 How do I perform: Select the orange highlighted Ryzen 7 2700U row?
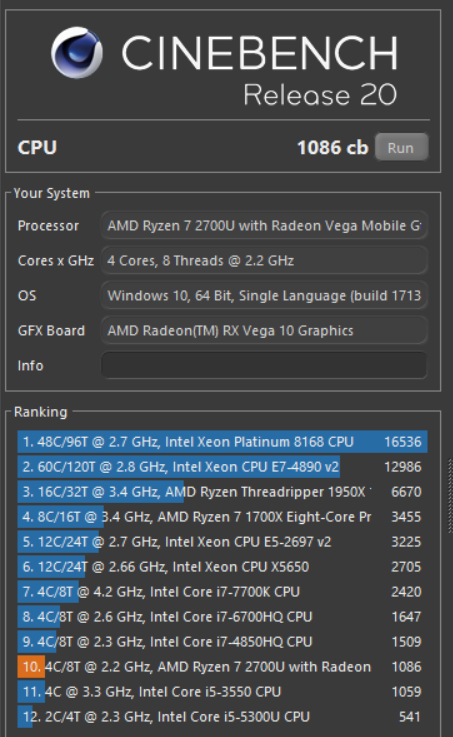point(222,666)
